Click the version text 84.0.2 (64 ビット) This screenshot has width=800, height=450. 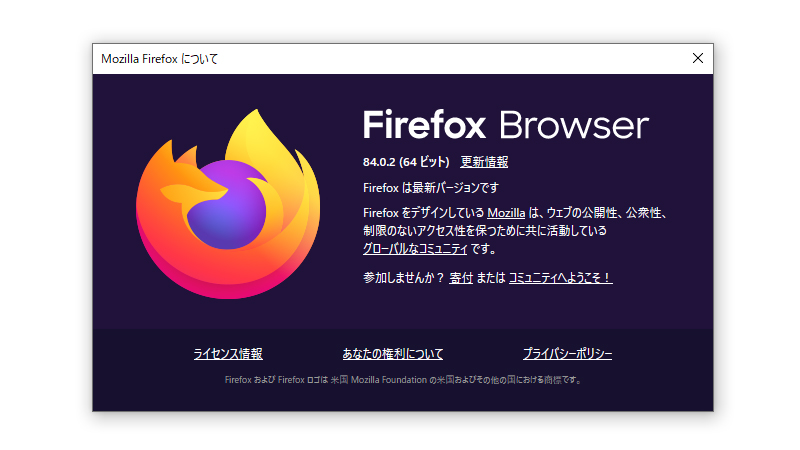coord(406,162)
